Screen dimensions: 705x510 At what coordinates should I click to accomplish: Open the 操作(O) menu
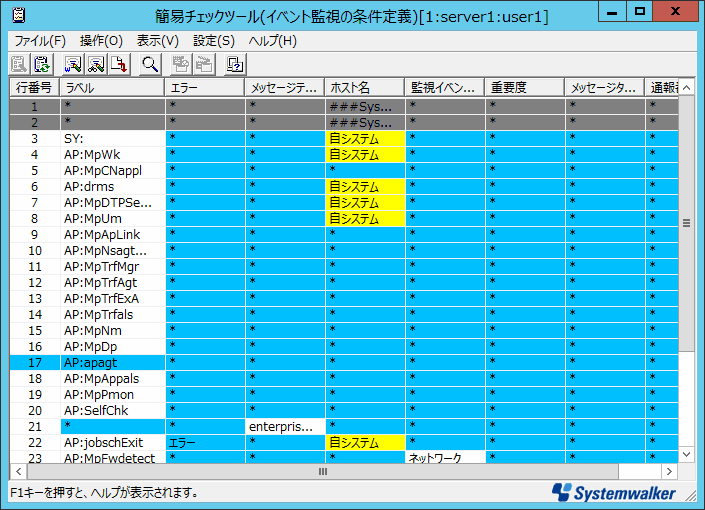(101, 41)
